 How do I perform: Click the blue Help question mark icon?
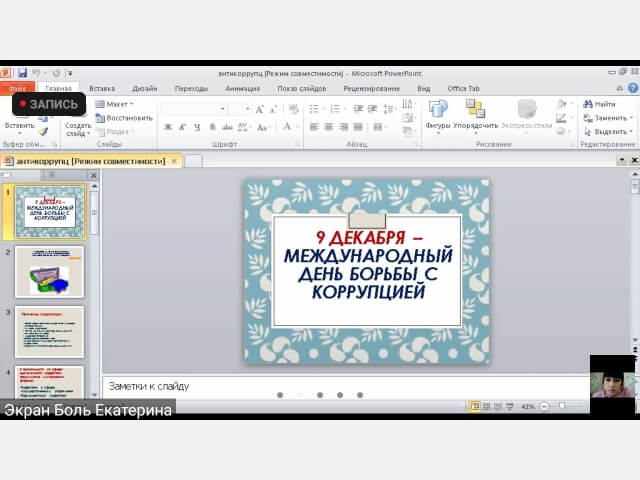[633, 88]
